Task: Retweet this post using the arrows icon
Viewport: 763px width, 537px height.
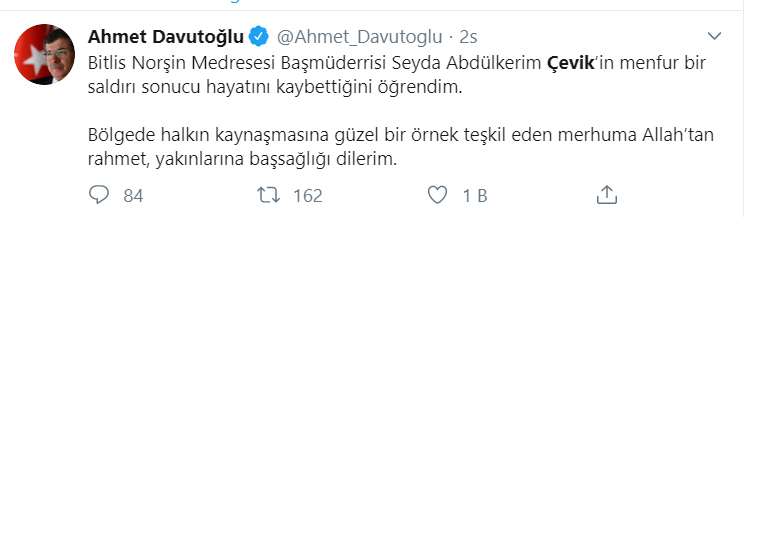Action: click(268, 195)
